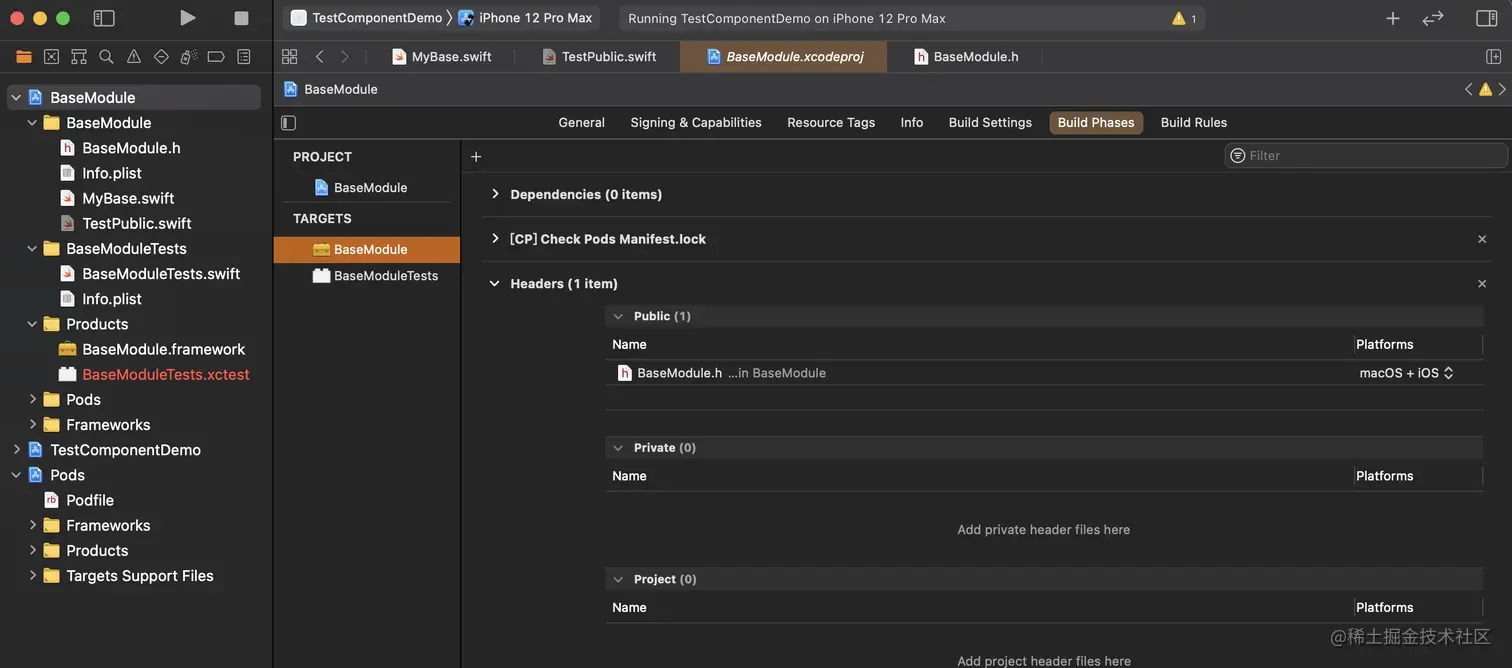Add a new build phase with plus

pyautogui.click(x=476, y=157)
